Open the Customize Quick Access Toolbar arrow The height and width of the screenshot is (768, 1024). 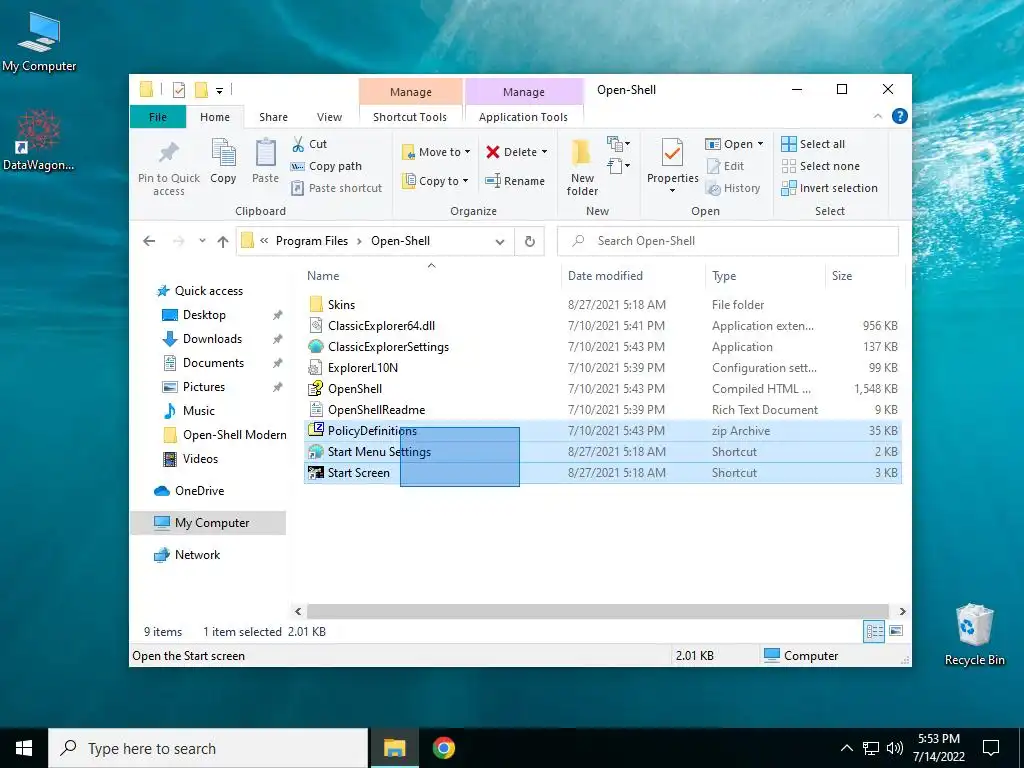coord(219,90)
